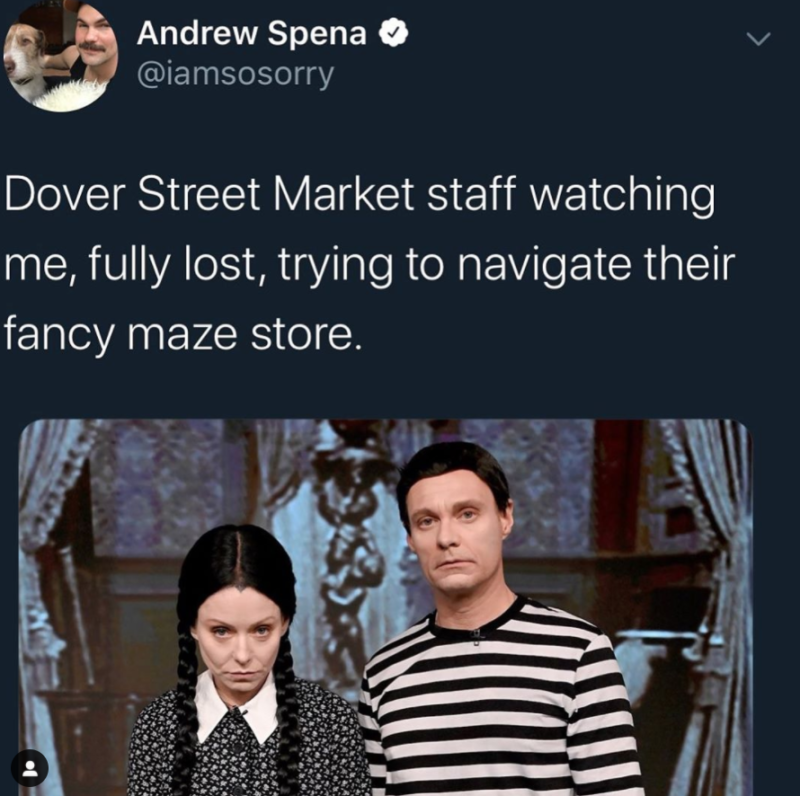Tap the braided-hair woman in photo

pos(245,663)
